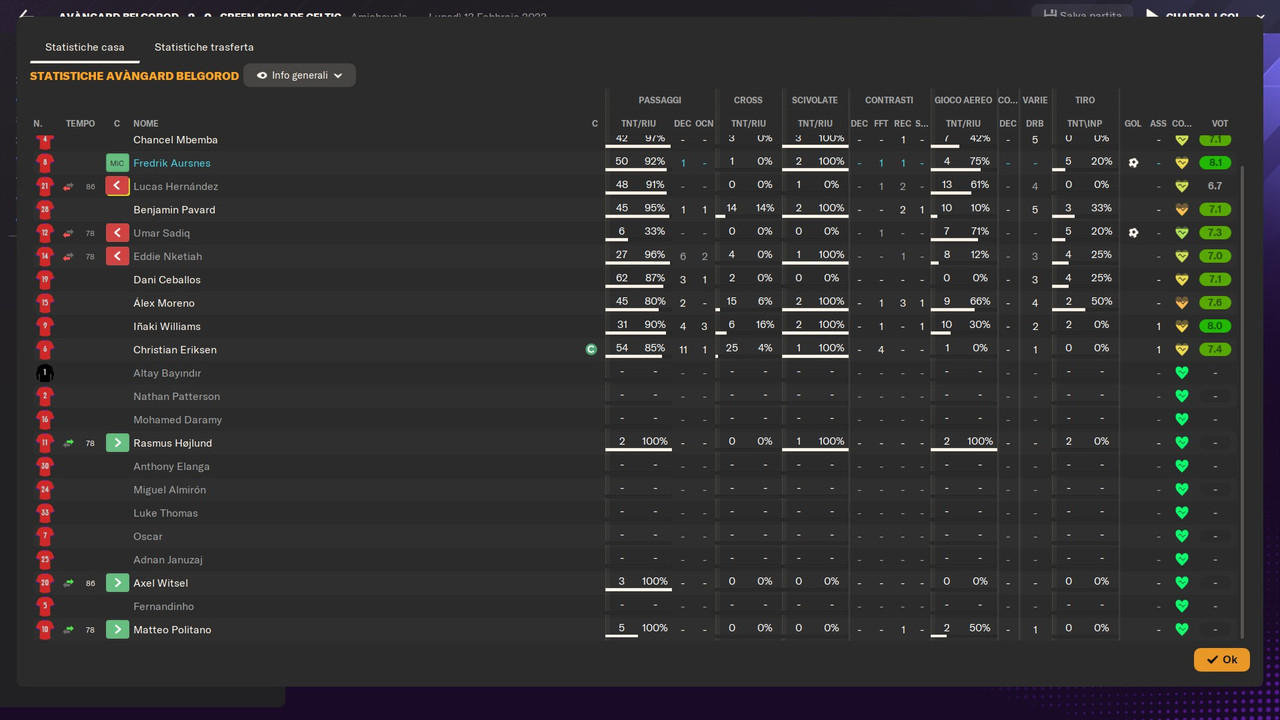
Task: Sort by the NOME column header
Action: coord(146,124)
